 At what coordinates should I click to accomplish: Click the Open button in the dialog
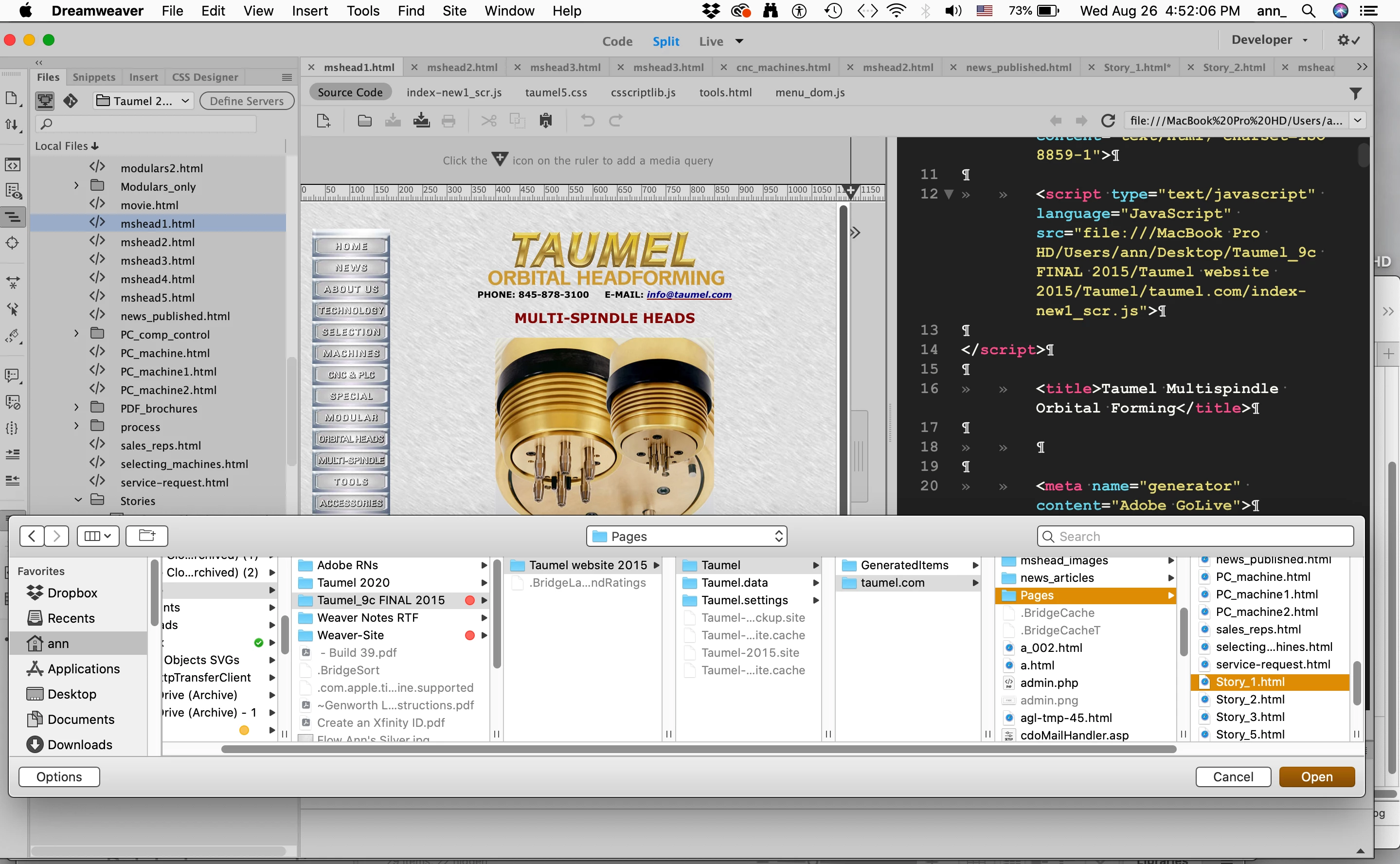pyautogui.click(x=1316, y=776)
